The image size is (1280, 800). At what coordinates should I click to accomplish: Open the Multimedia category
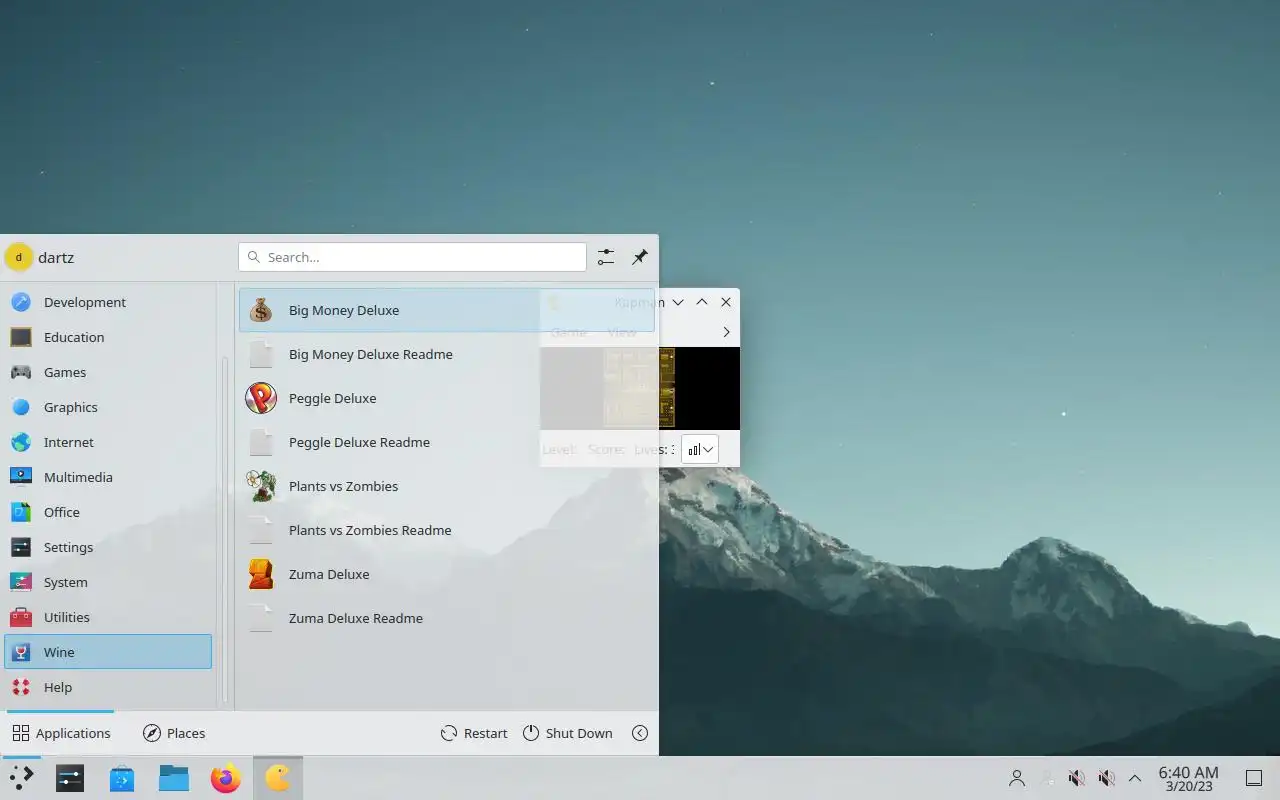tap(108, 477)
